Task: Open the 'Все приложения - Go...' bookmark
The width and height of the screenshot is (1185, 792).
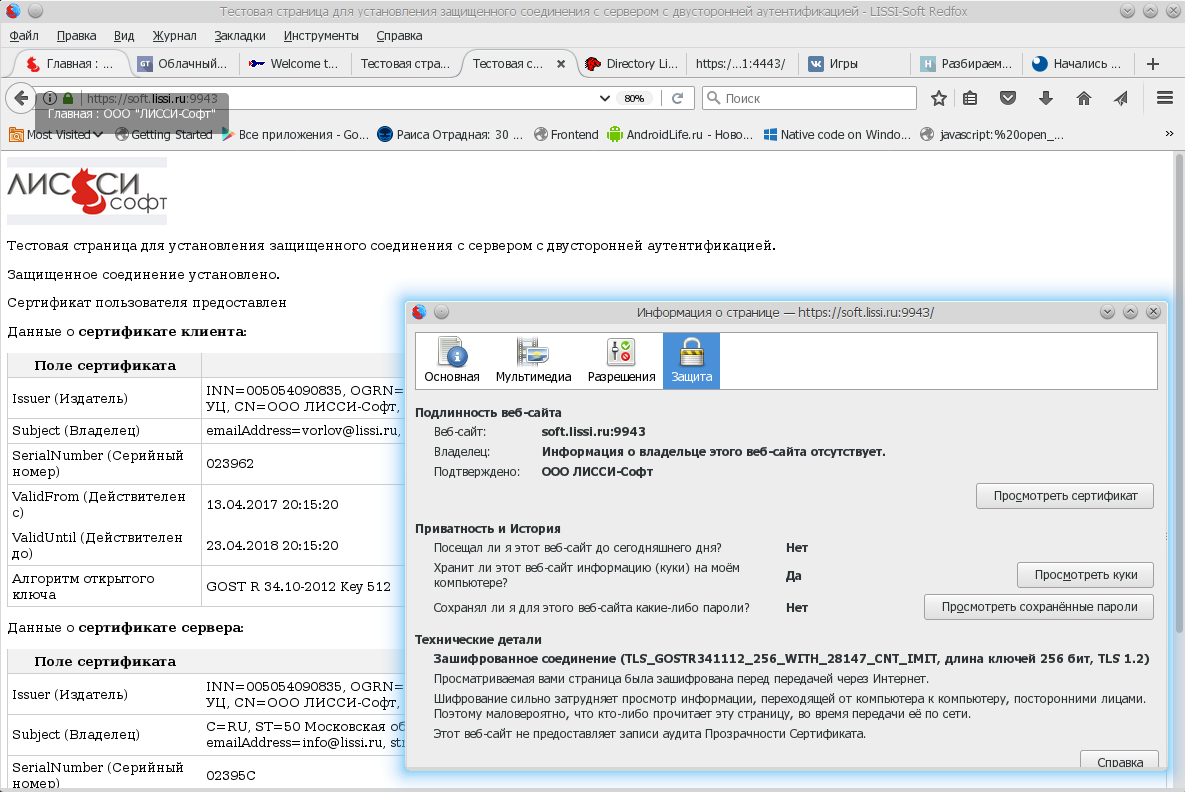Action: point(295,135)
